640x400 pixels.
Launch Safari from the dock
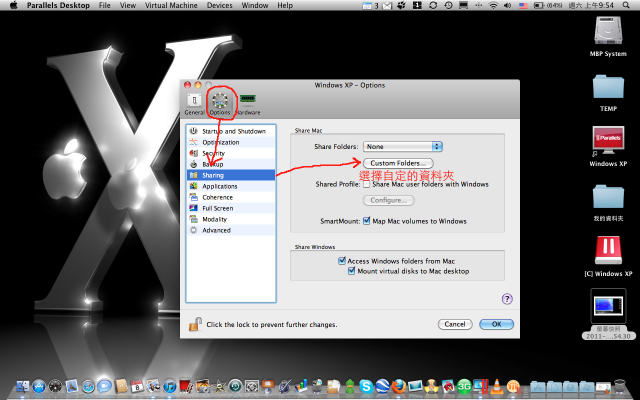click(88, 386)
